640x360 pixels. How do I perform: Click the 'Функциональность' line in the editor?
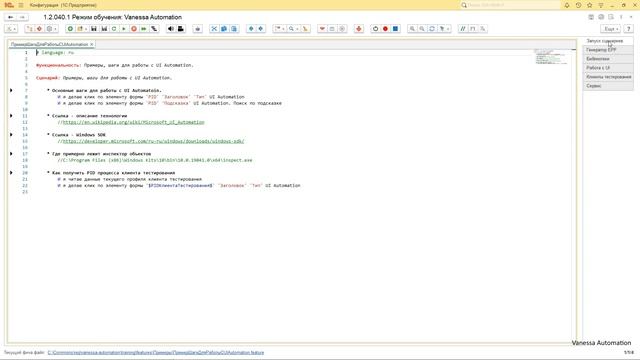pyautogui.click(x=115, y=65)
